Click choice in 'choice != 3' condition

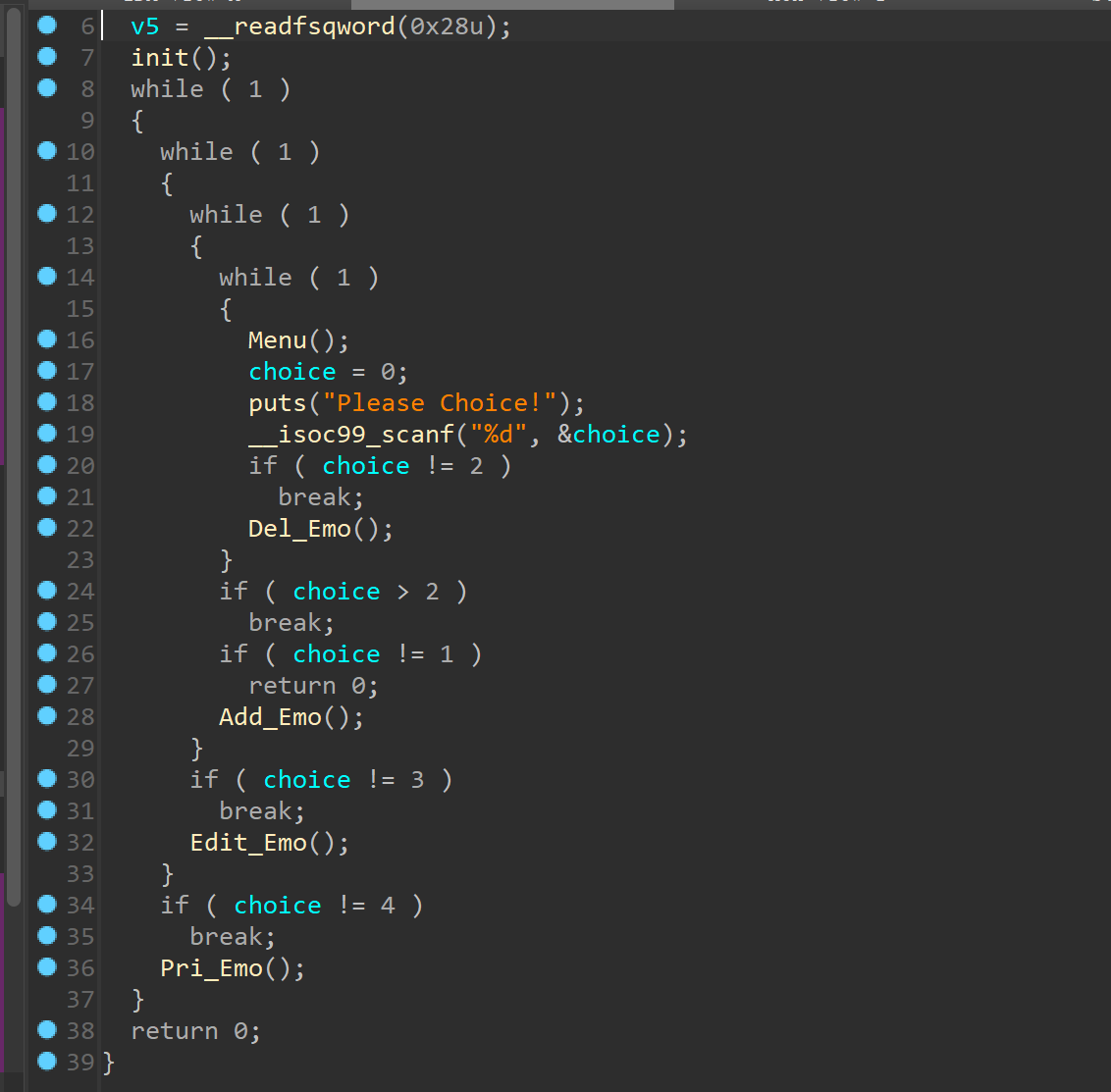pos(307,780)
